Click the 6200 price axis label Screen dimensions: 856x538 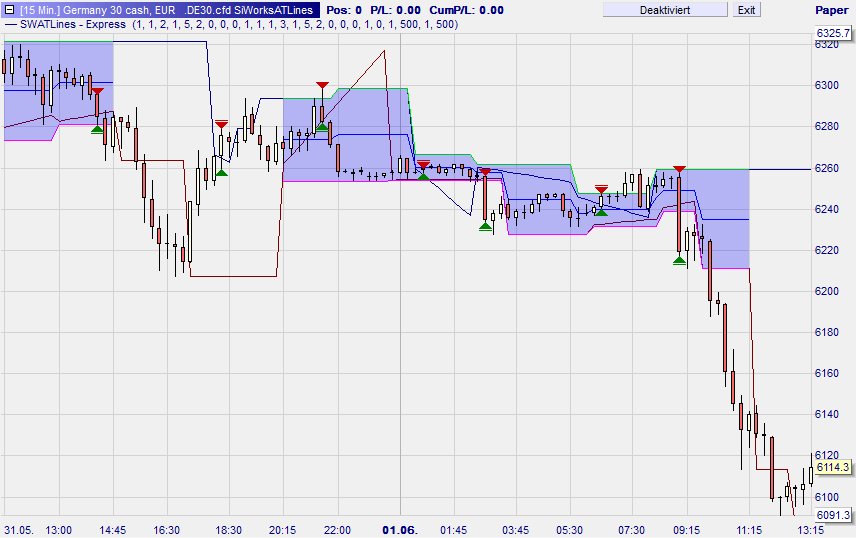click(x=827, y=291)
